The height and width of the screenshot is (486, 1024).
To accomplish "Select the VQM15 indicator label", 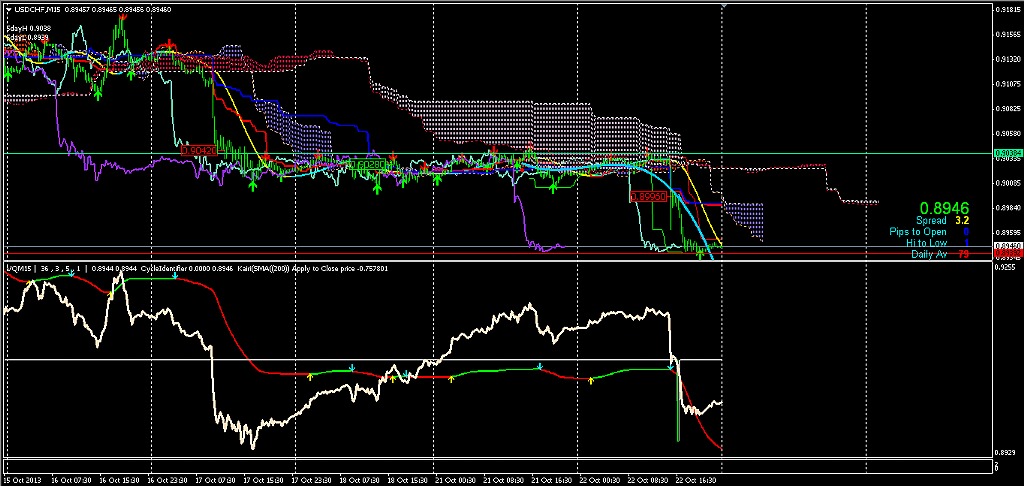I will pos(18,269).
